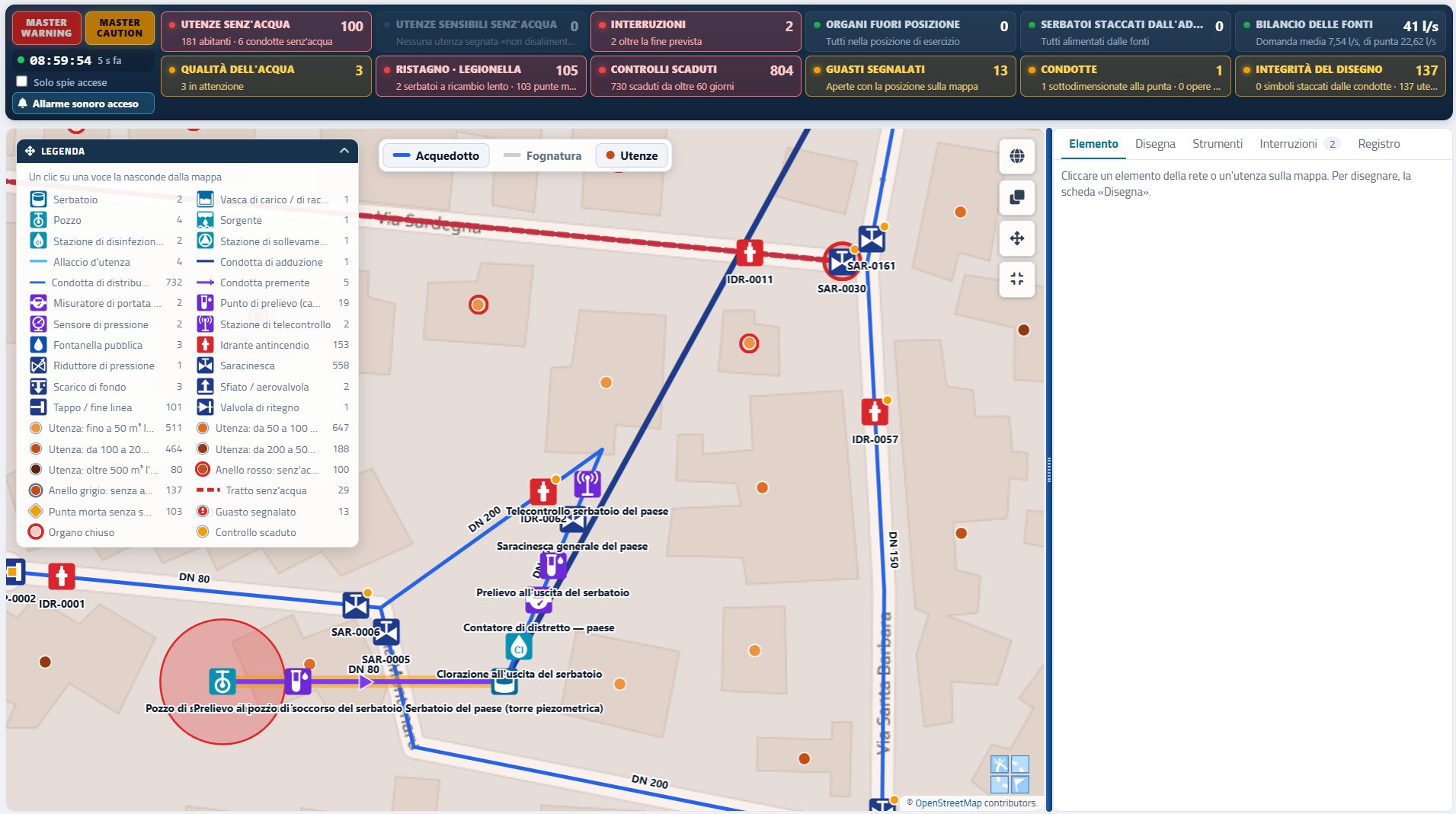Image resolution: width=1456 pixels, height=814 pixels.
Task: Click 'Allarme sonoro acceso' button
Action: pos(84,104)
